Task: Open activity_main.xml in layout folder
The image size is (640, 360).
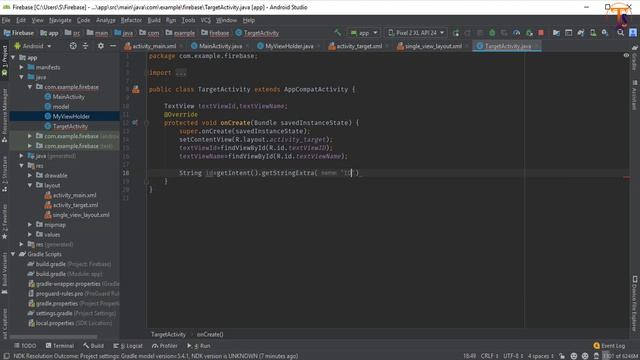Action: tap(74, 195)
